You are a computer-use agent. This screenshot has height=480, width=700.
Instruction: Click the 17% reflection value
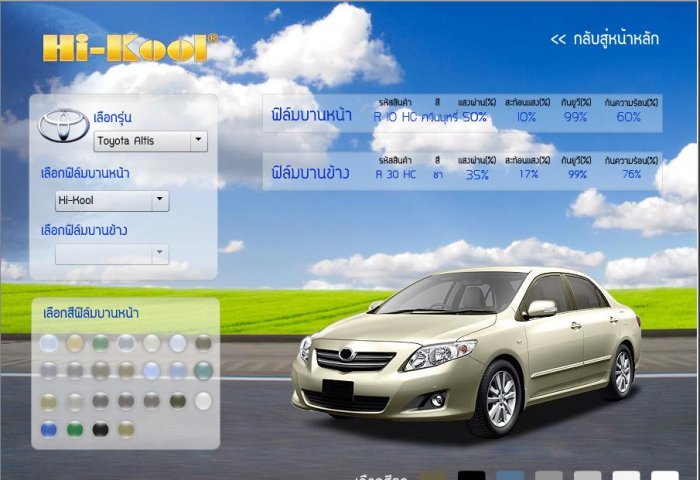528,175
